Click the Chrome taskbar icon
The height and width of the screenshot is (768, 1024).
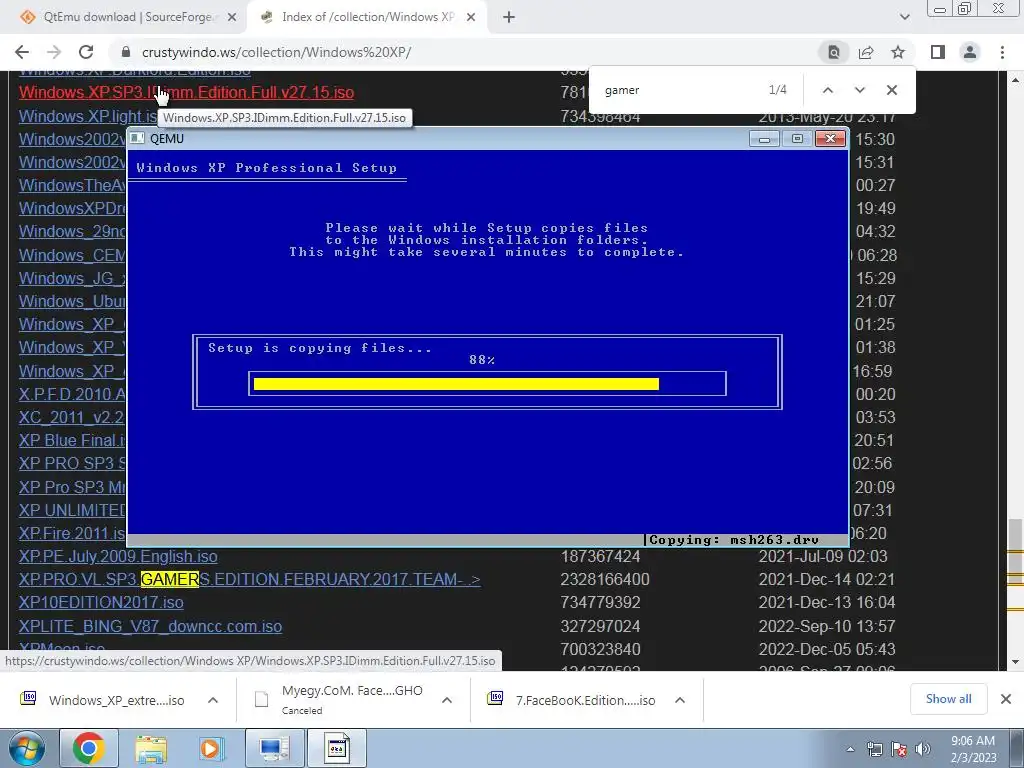[89, 748]
